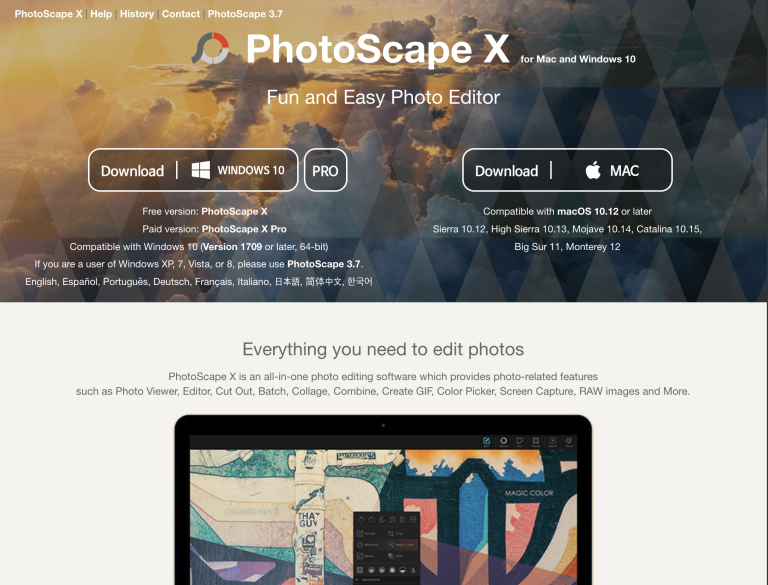Click the Apple logo in Mac download button
Image resolution: width=768 pixels, height=585 pixels.
(x=593, y=170)
